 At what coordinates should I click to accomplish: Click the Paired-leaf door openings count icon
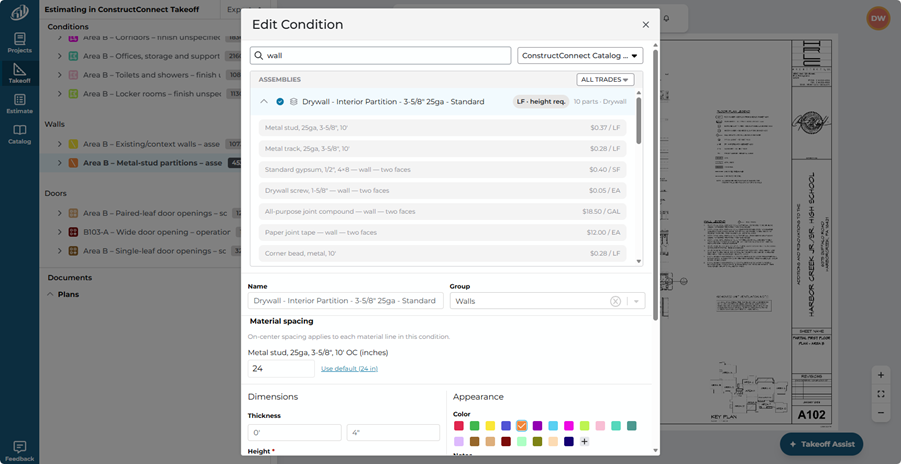[x=74, y=213]
